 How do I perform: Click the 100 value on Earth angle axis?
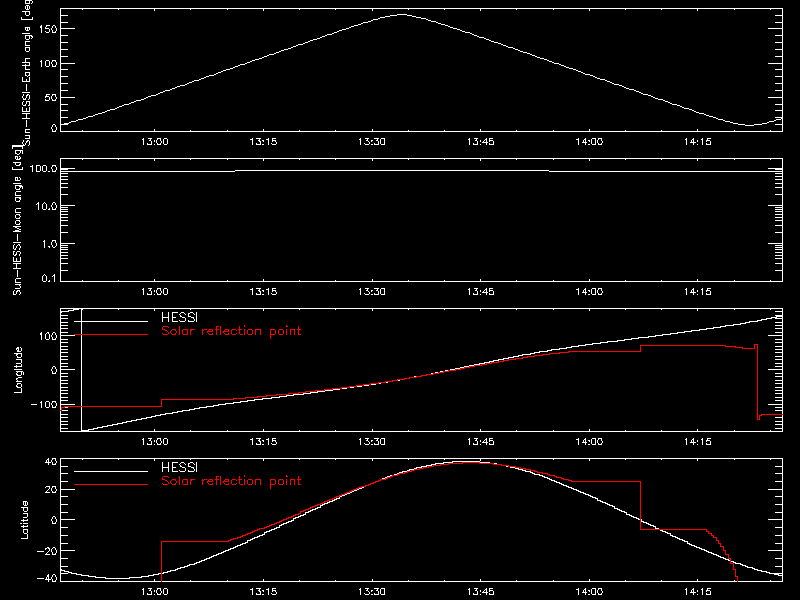coord(48,64)
